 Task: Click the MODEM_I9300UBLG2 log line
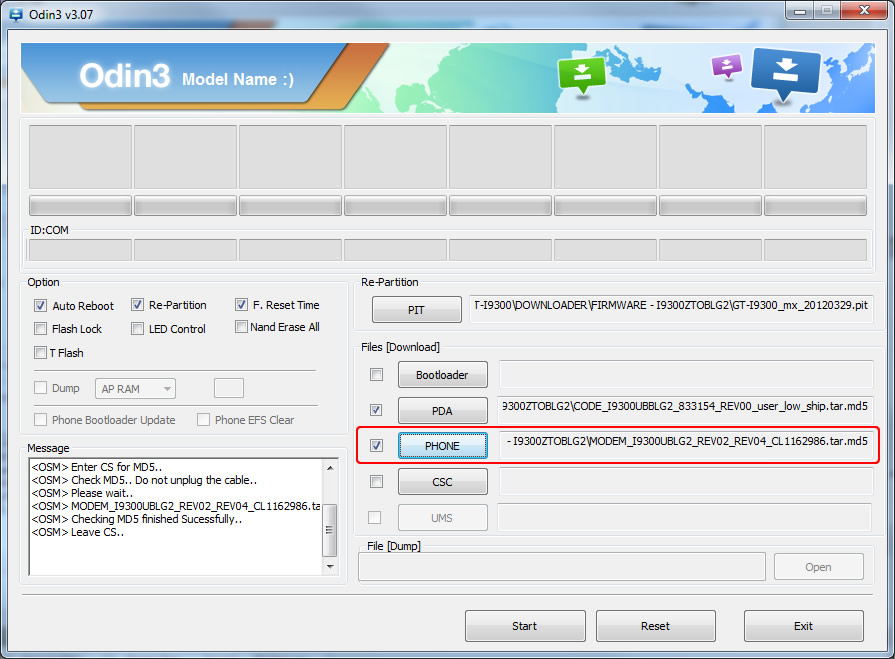176,506
